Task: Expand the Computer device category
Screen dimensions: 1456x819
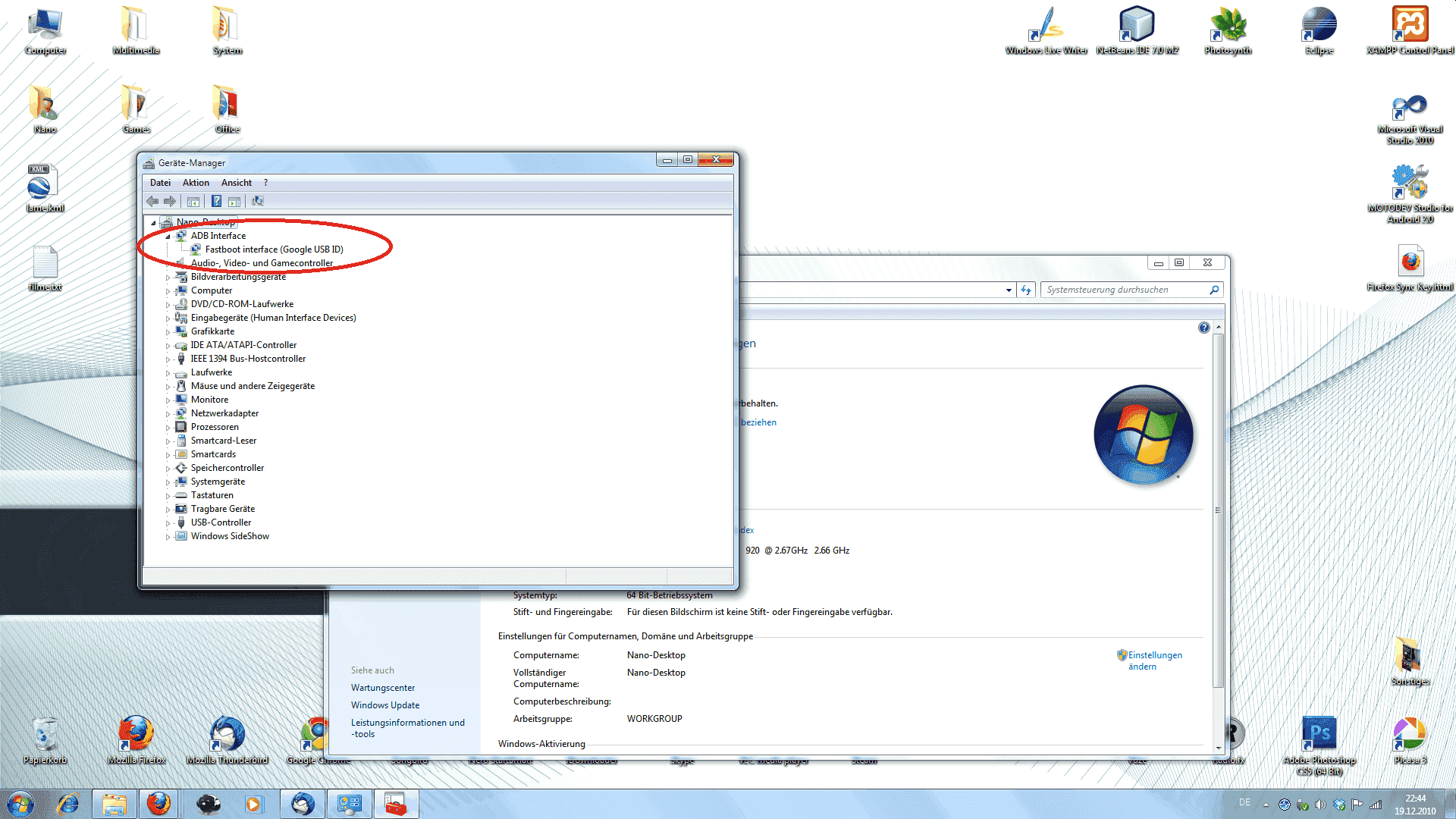Action: pos(168,291)
